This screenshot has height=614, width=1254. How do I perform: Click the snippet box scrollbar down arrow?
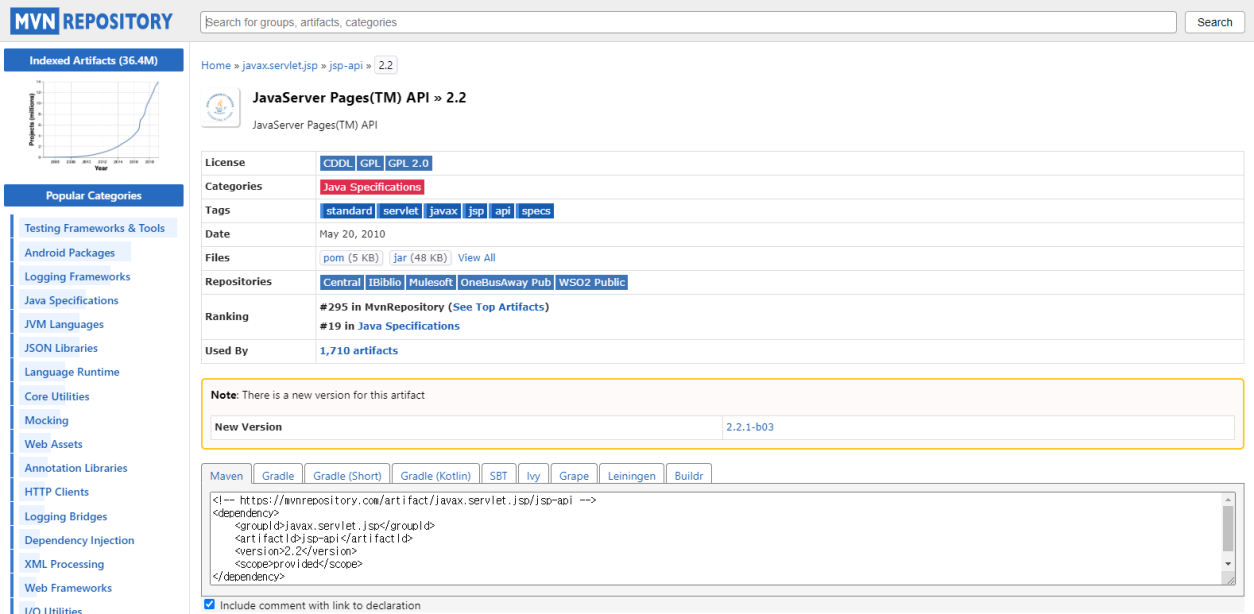coord(1228,564)
